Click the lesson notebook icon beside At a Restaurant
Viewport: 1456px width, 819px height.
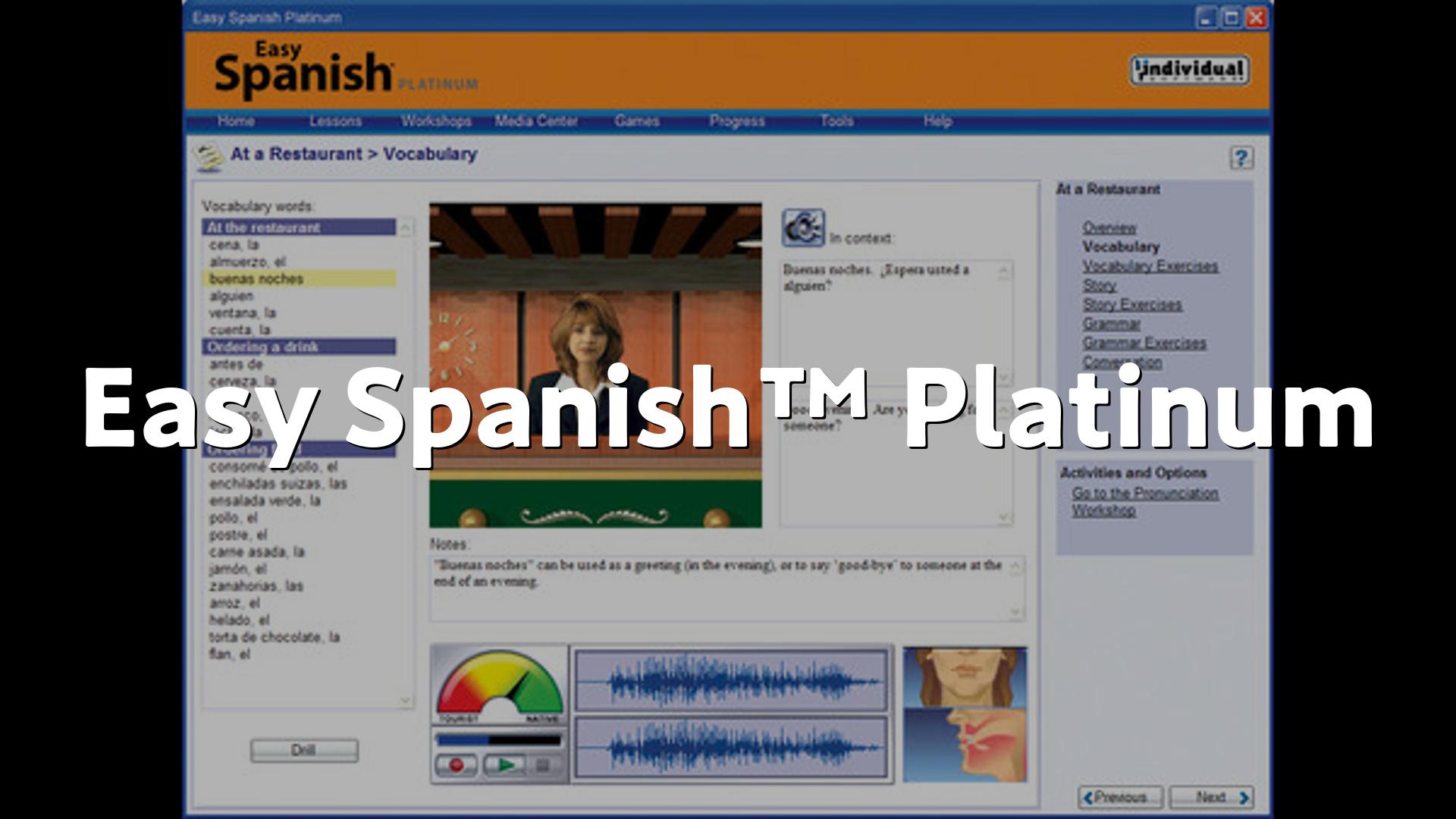coord(207,156)
